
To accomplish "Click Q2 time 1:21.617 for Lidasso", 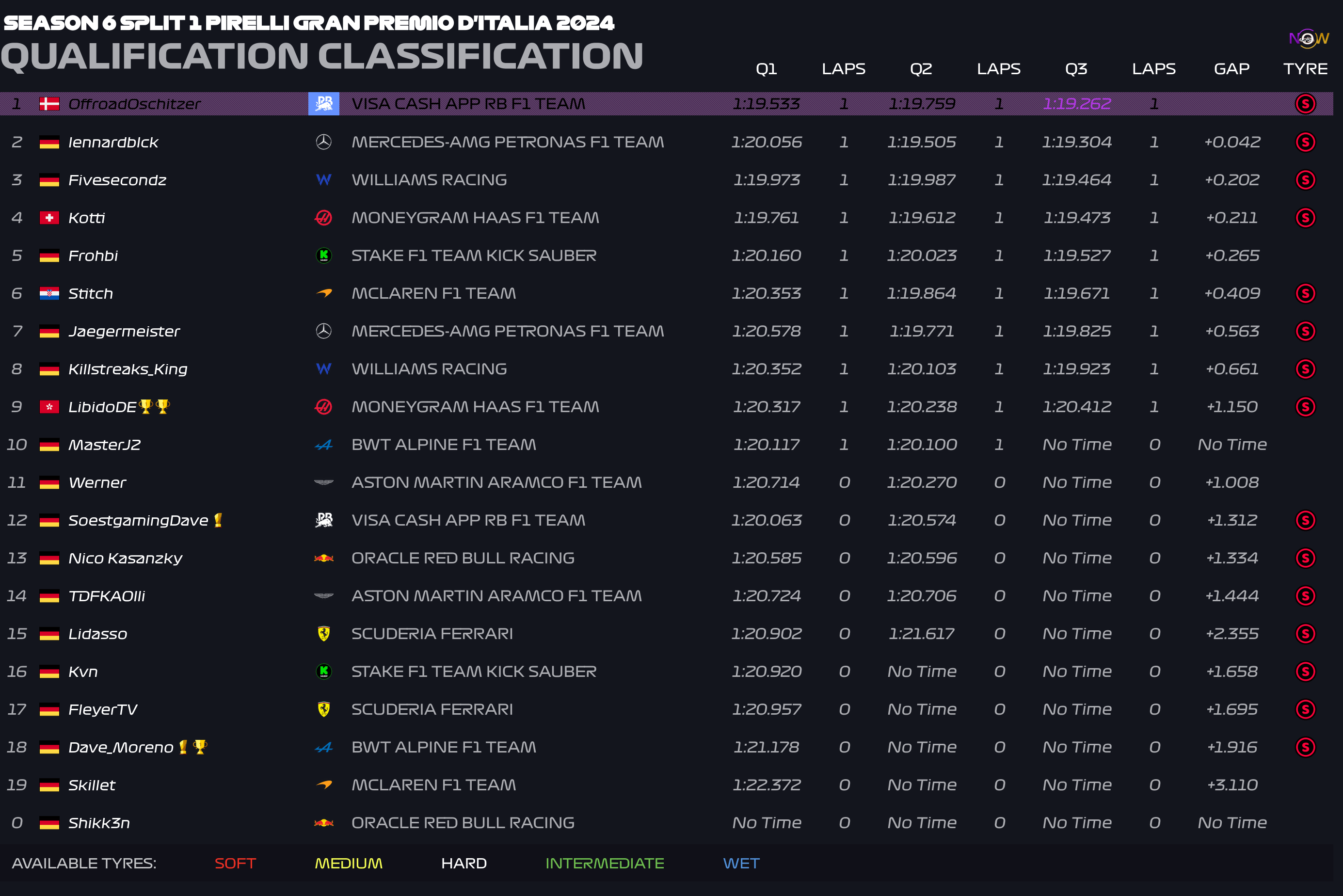I will point(921,634).
